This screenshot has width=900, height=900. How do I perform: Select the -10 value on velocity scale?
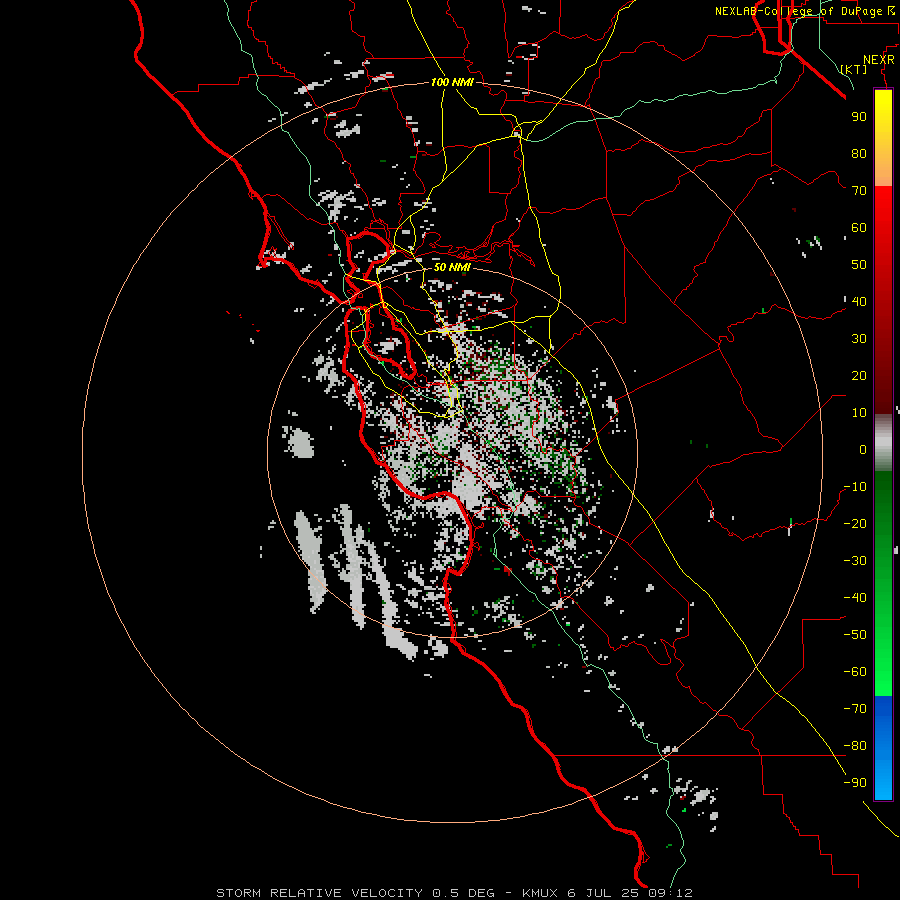click(x=855, y=487)
